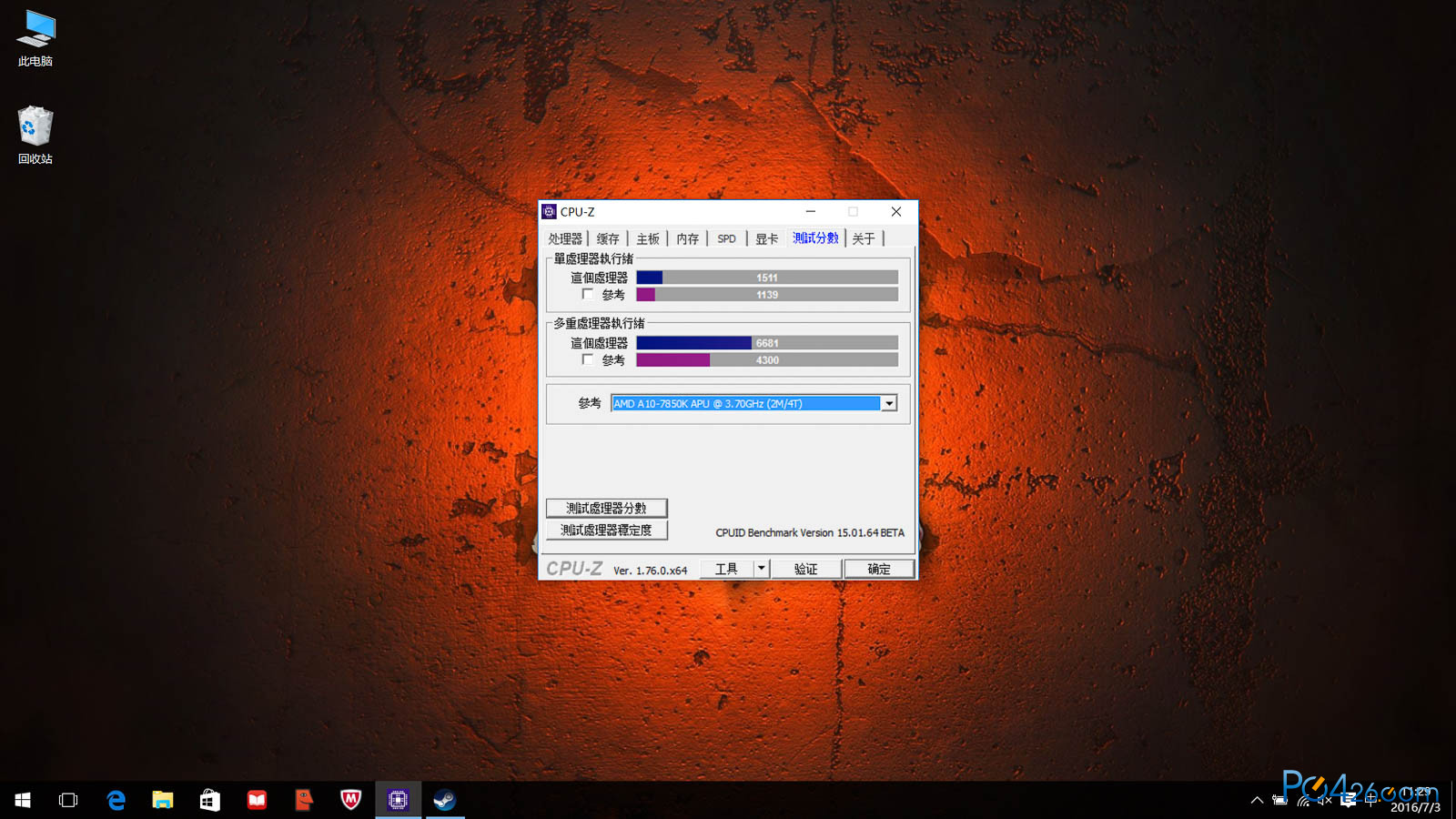Switch to the 主板 tab
This screenshot has width=1456, height=819.
pos(648,238)
